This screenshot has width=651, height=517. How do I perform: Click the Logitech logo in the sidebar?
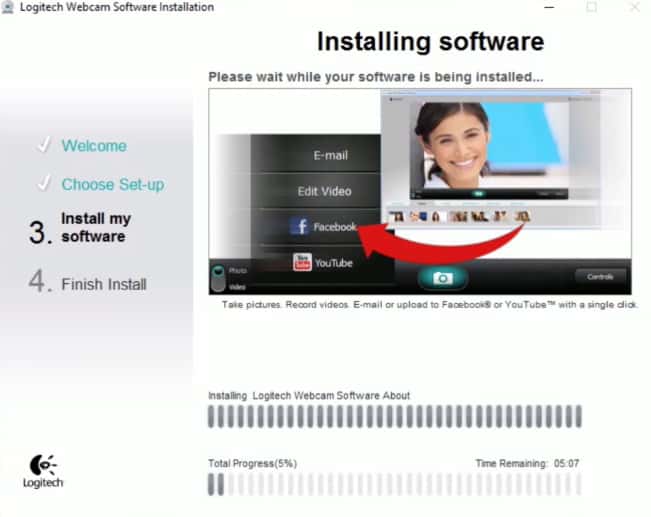tap(43, 471)
